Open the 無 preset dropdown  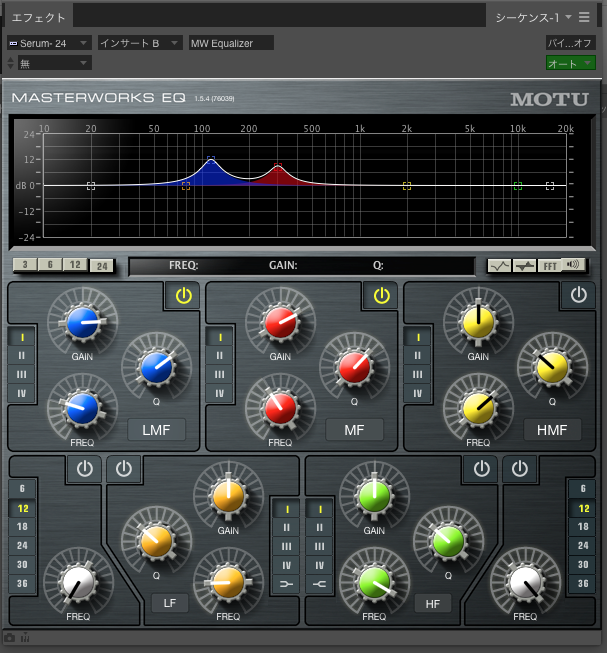click(55, 63)
